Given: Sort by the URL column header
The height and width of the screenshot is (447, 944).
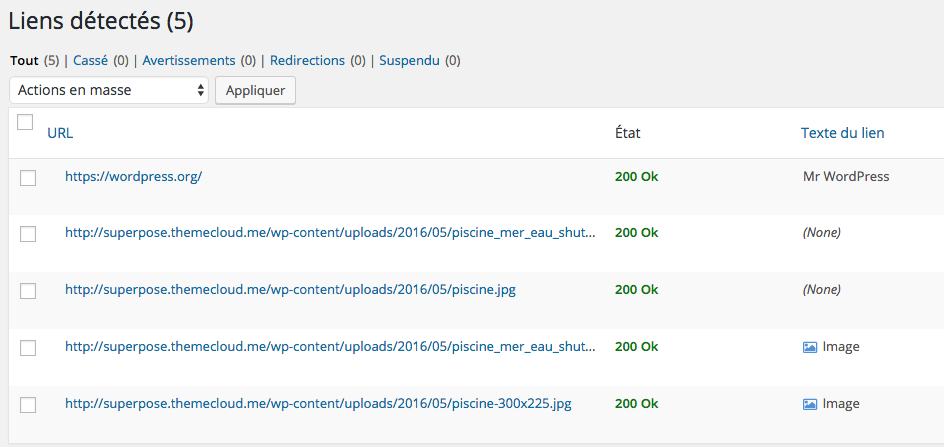Looking at the screenshot, I should pos(60,134).
